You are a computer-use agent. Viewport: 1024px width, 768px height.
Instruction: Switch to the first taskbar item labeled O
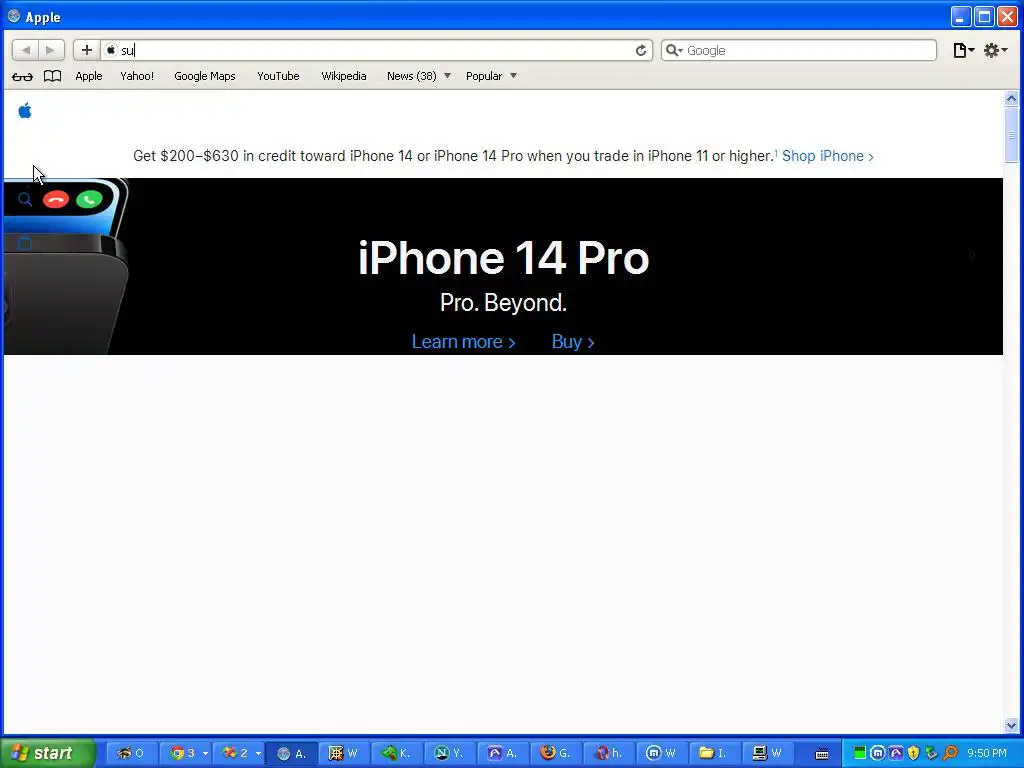(x=131, y=753)
